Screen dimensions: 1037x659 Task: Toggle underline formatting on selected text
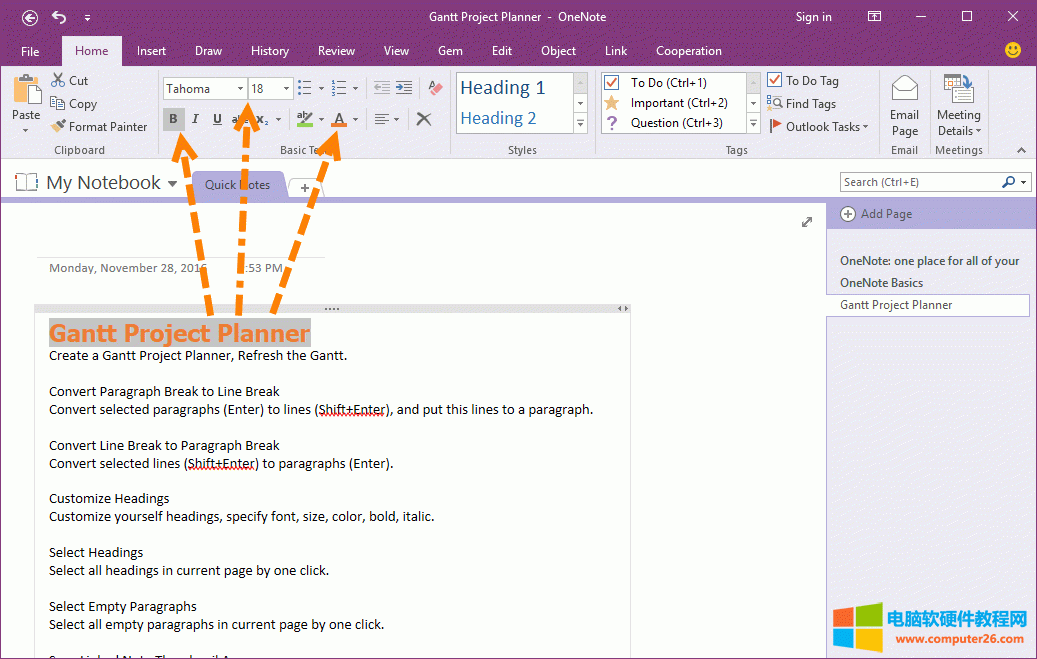click(x=216, y=119)
